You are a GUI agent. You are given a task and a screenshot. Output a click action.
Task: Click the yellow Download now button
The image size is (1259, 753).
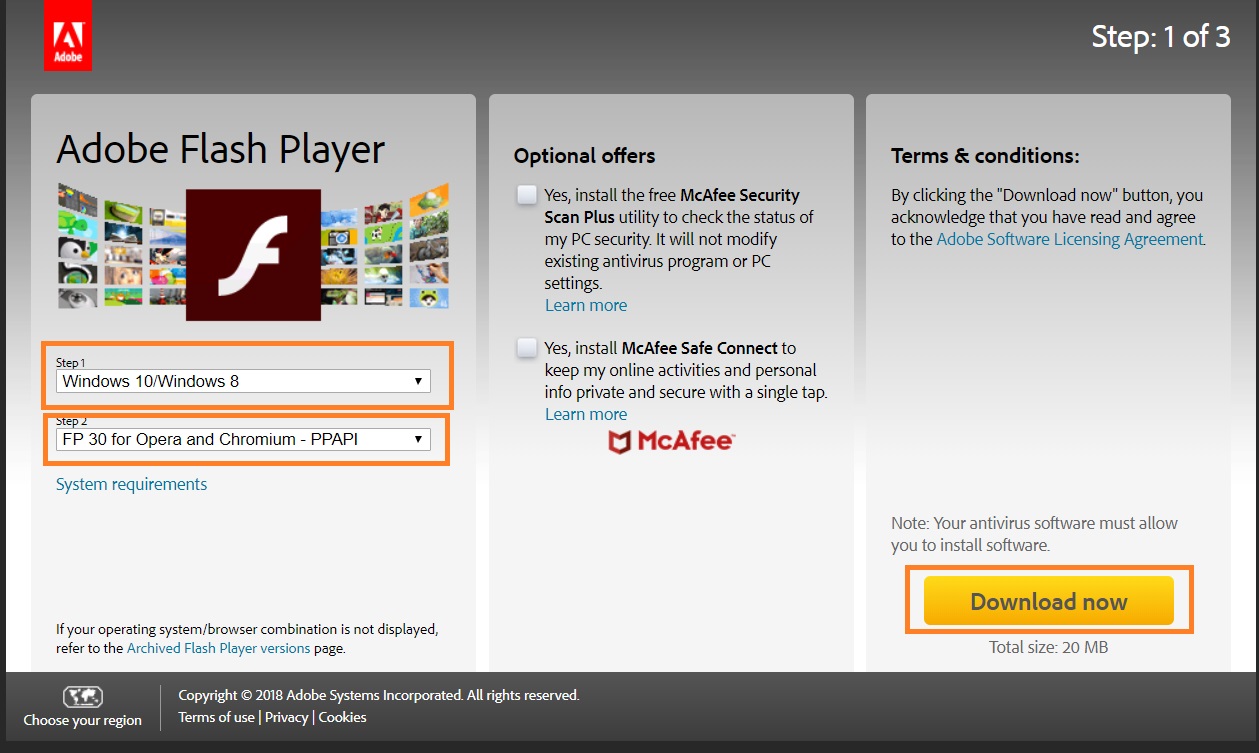1049,601
